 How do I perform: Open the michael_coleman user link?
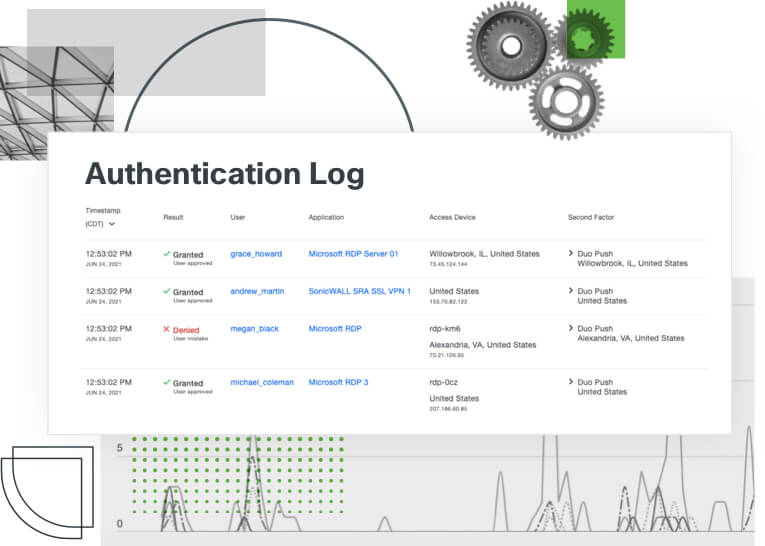[262, 383]
